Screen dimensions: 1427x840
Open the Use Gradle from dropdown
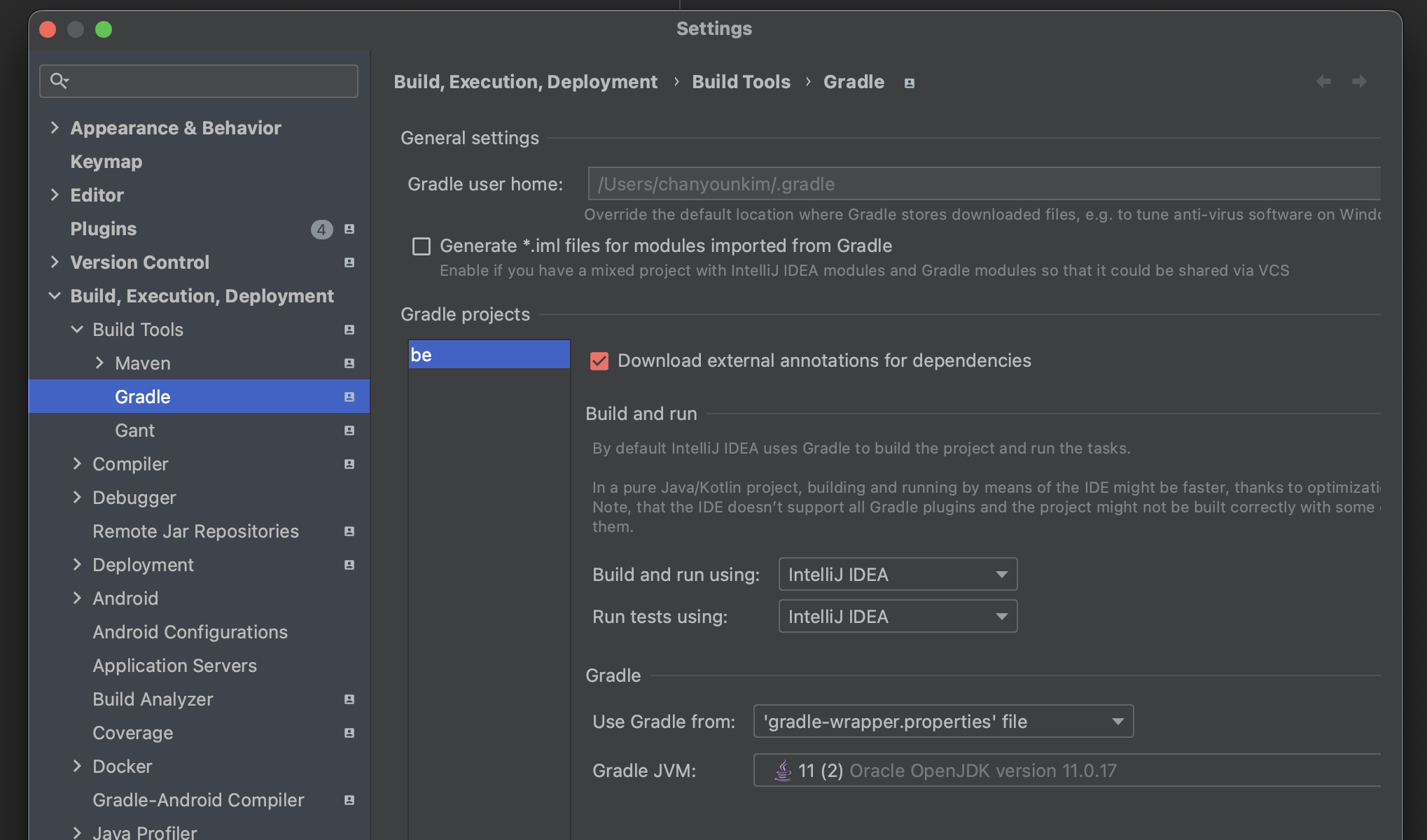click(943, 722)
